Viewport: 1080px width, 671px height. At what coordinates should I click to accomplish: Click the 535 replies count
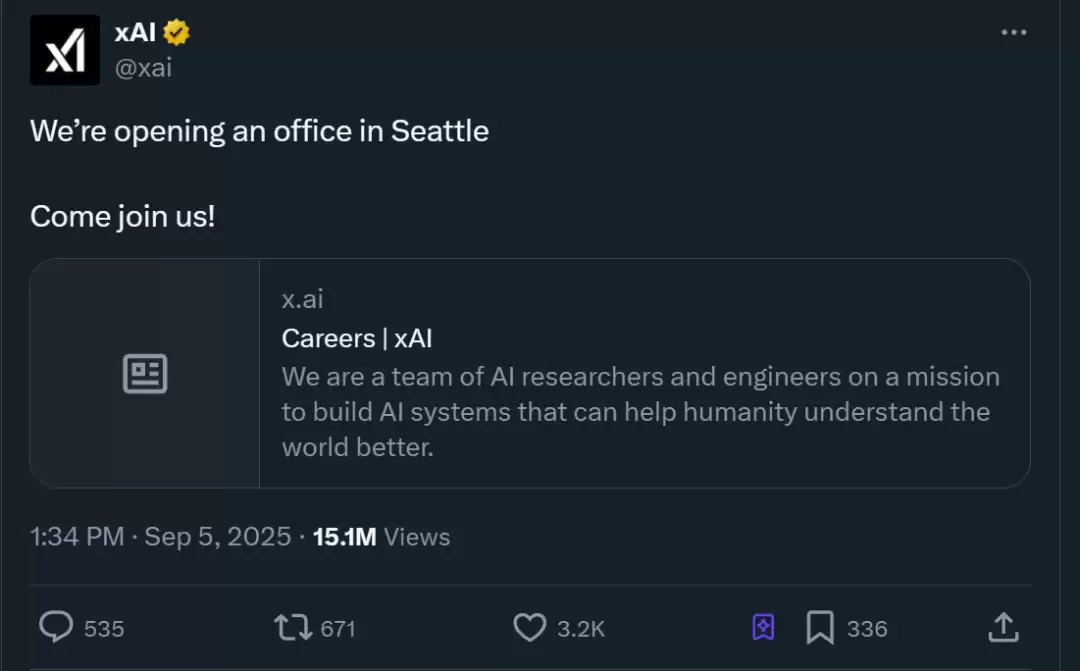click(x=104, y=628)
